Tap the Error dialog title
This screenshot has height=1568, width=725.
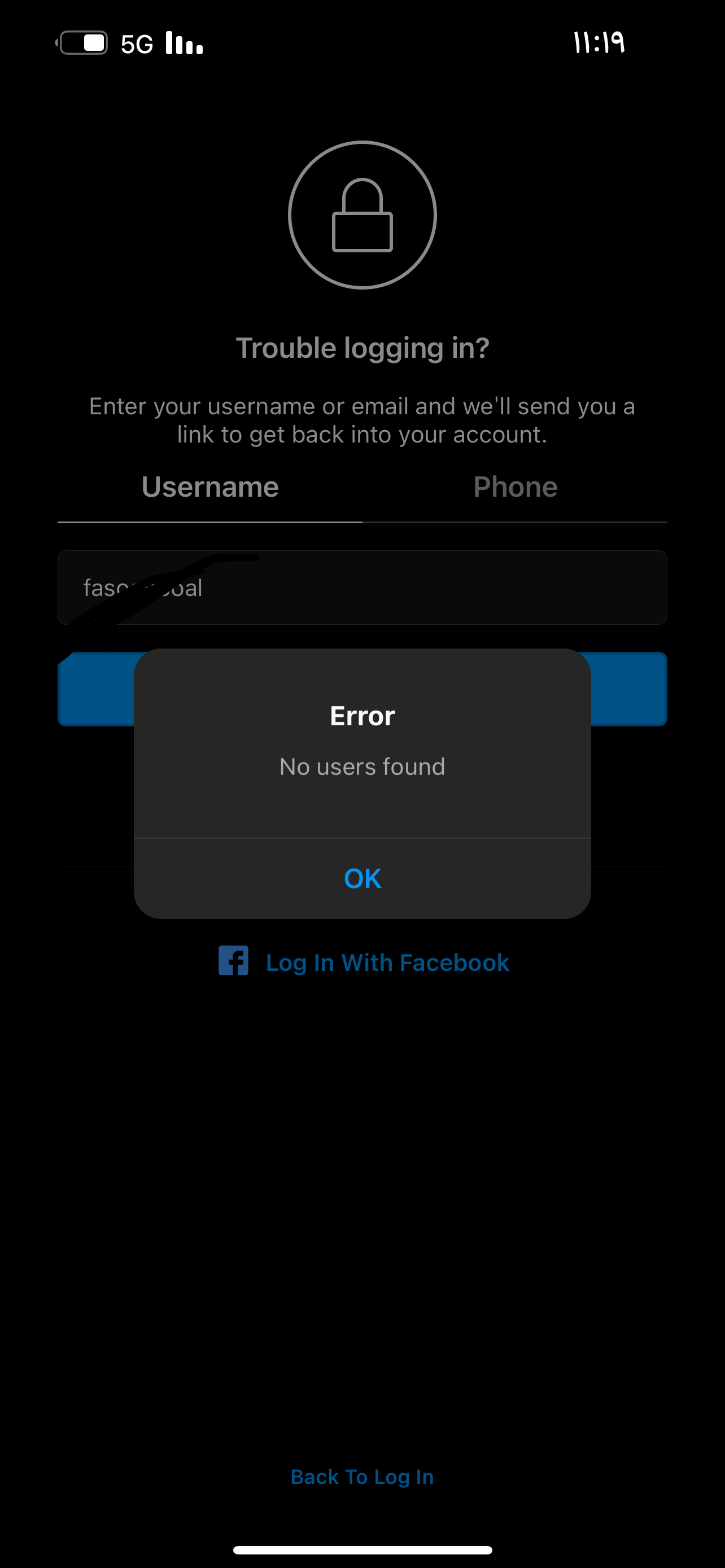click(x=362, y=716)
